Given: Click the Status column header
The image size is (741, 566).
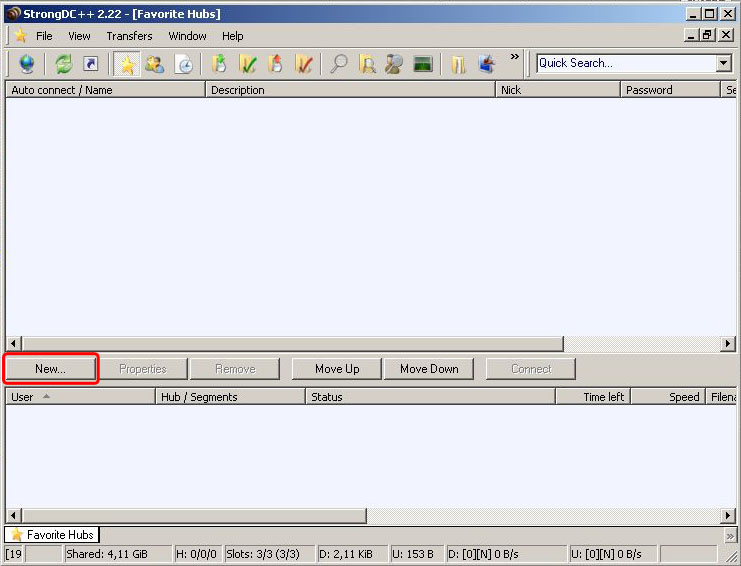Looking at the screenshot, I should (430, 397).
